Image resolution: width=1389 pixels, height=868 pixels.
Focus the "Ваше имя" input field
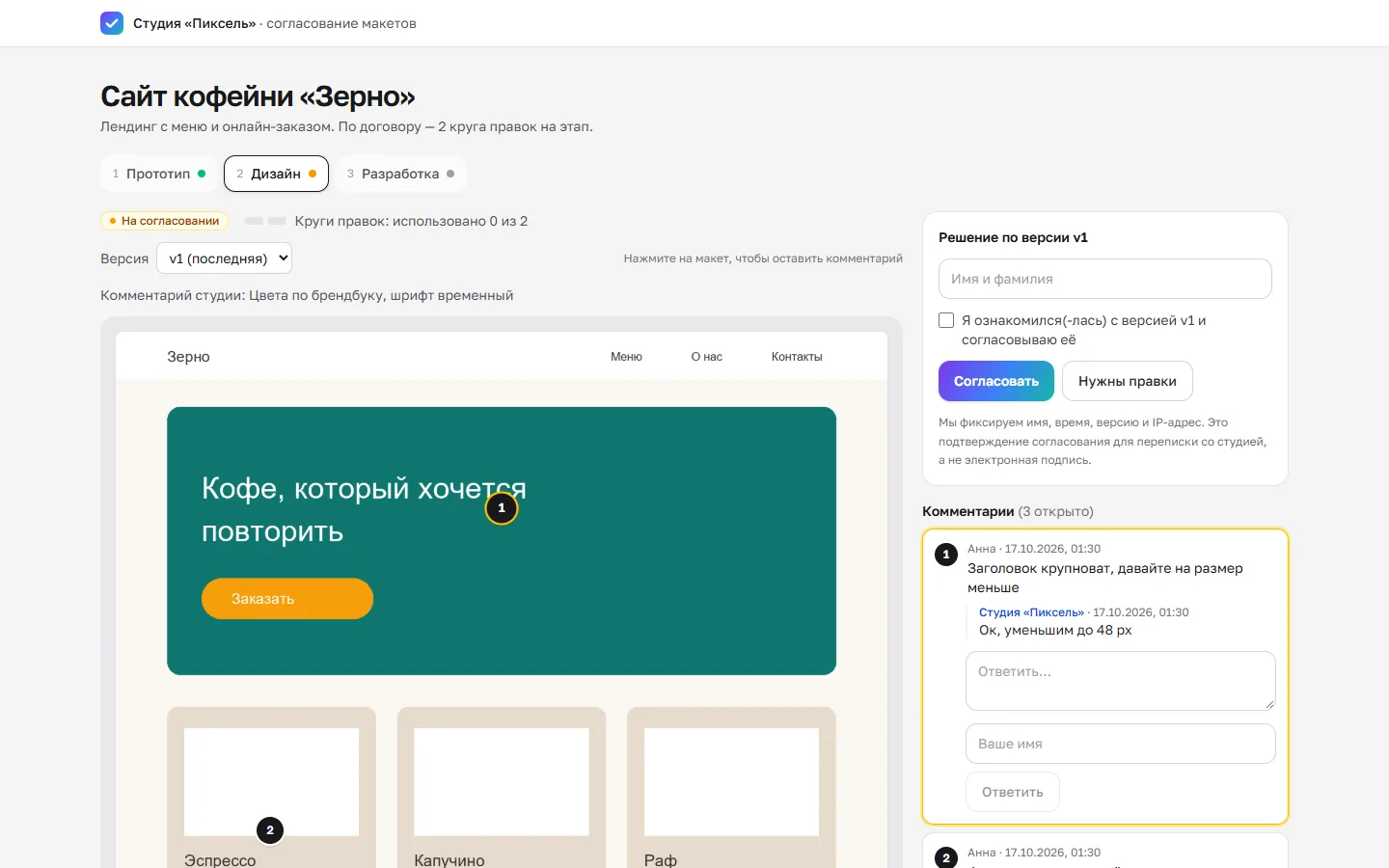pos(1121,744)
